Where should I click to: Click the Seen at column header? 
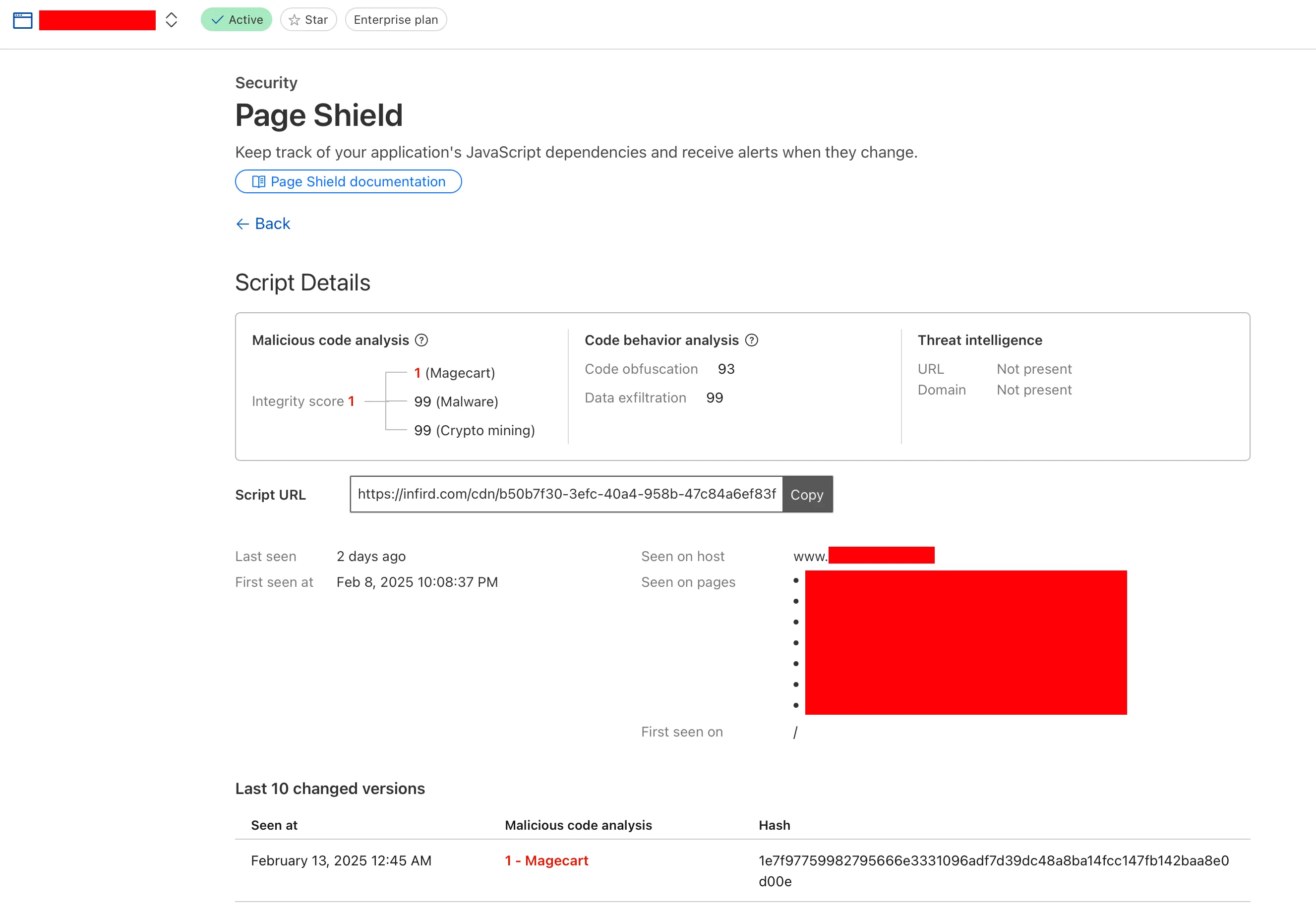tap(274, 825)
